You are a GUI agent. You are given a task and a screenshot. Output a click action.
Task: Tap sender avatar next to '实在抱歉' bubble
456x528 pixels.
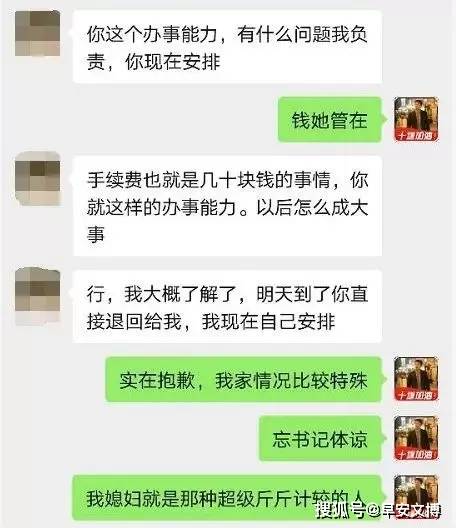[416, 379]
